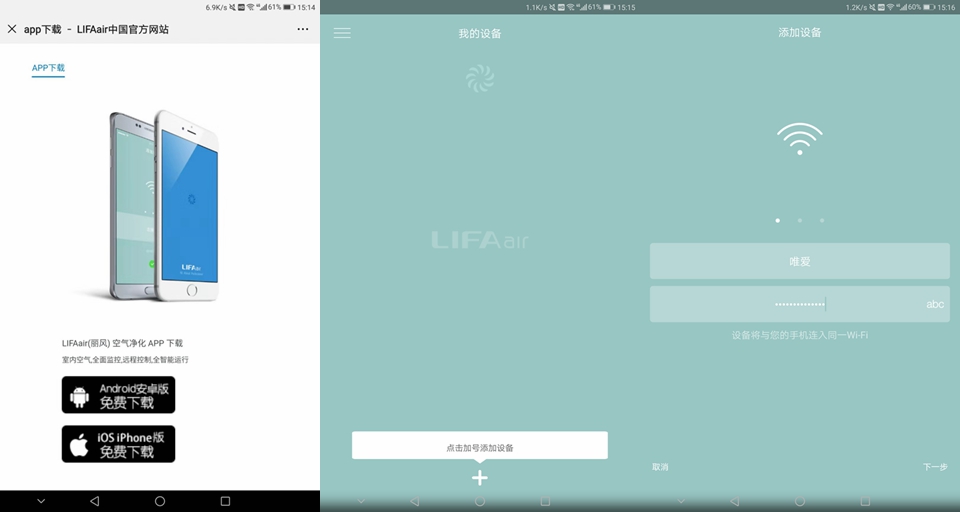The image size is (960, 512).
Task: Tap the spinning fan loading icon
Action: [x=480, y=78]
